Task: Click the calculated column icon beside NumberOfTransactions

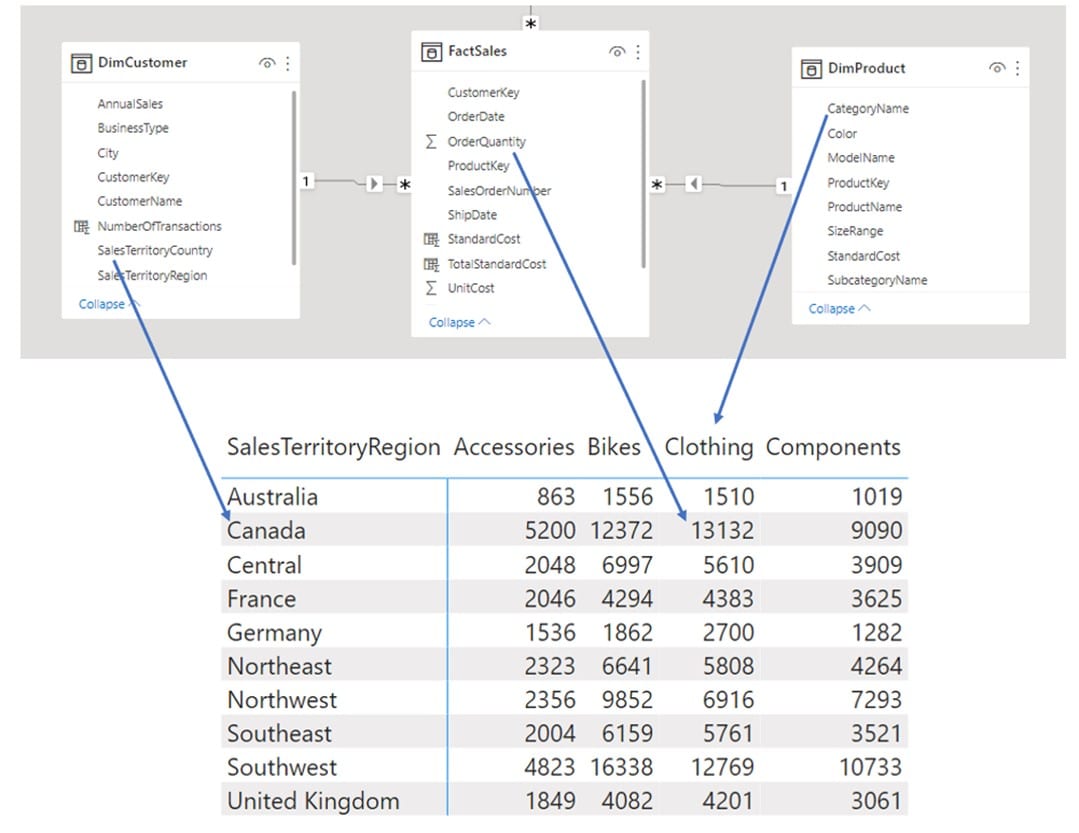Action: [81, 226]
